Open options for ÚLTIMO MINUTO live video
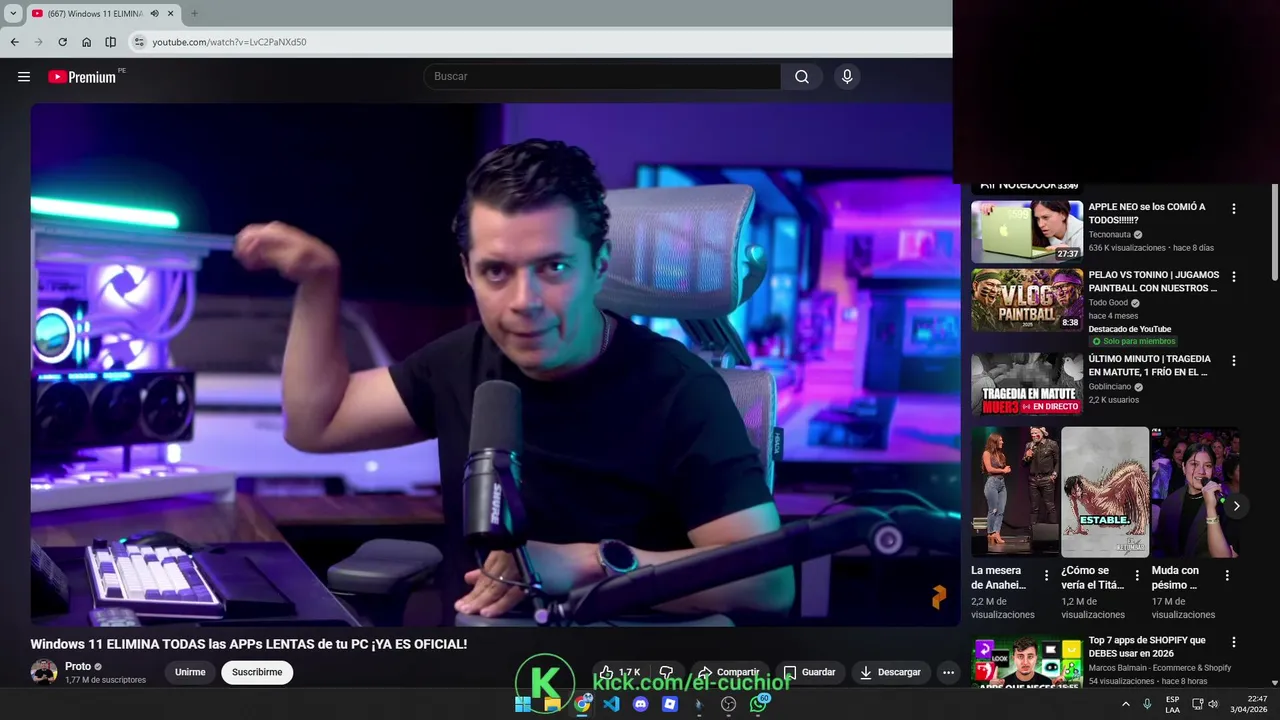 [1233, 361]
